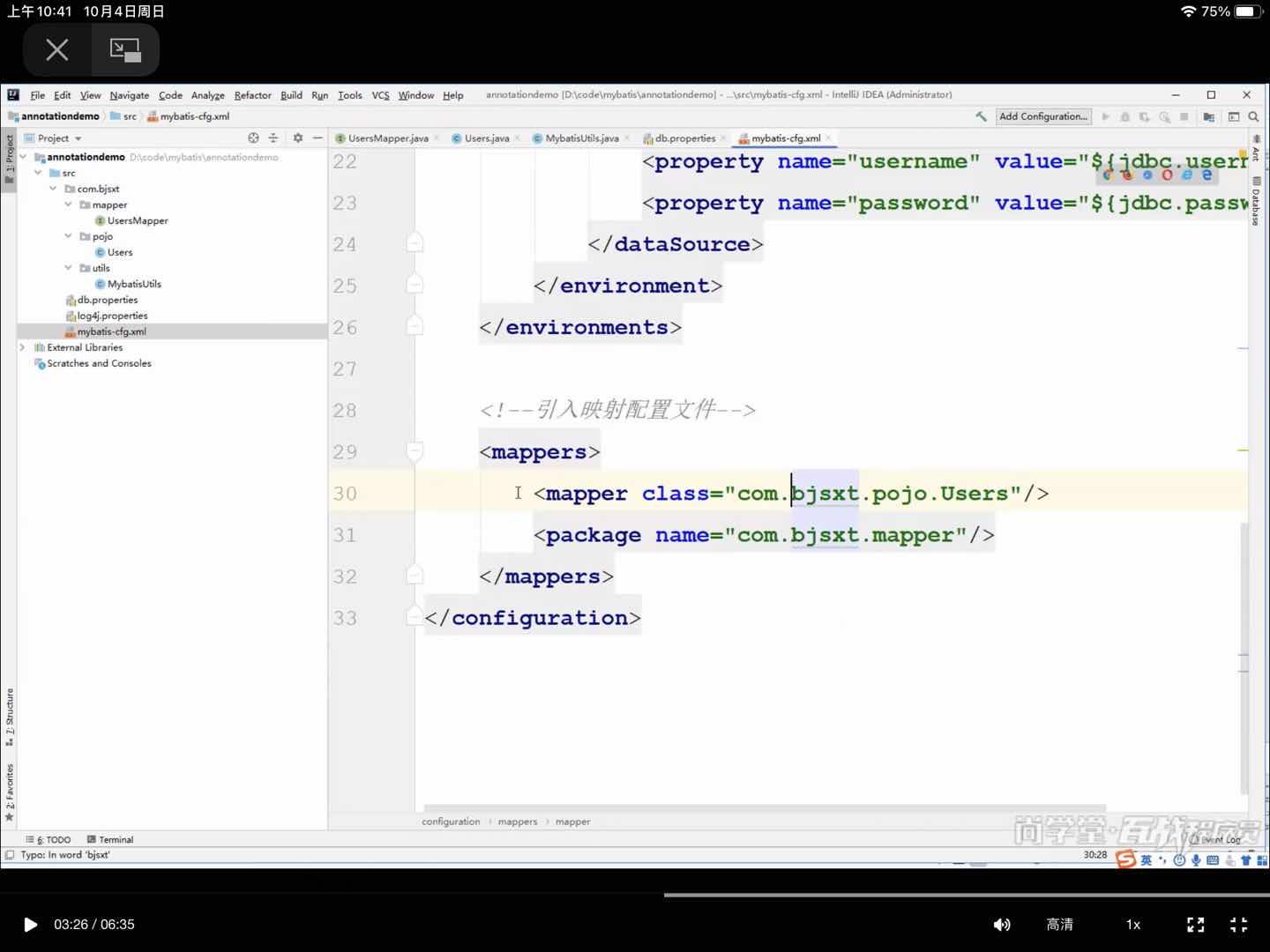Toggle the 1: Project side tab

9,159
